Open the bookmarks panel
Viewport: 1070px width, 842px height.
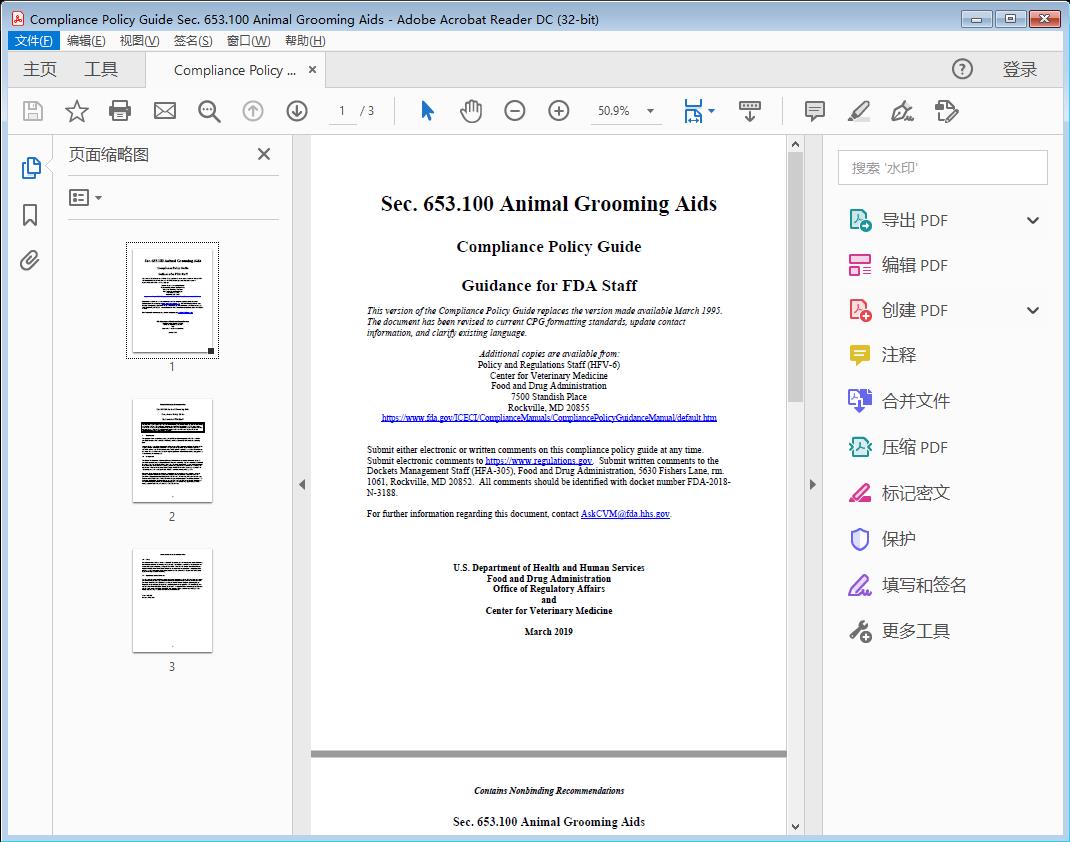pos(30,215)
